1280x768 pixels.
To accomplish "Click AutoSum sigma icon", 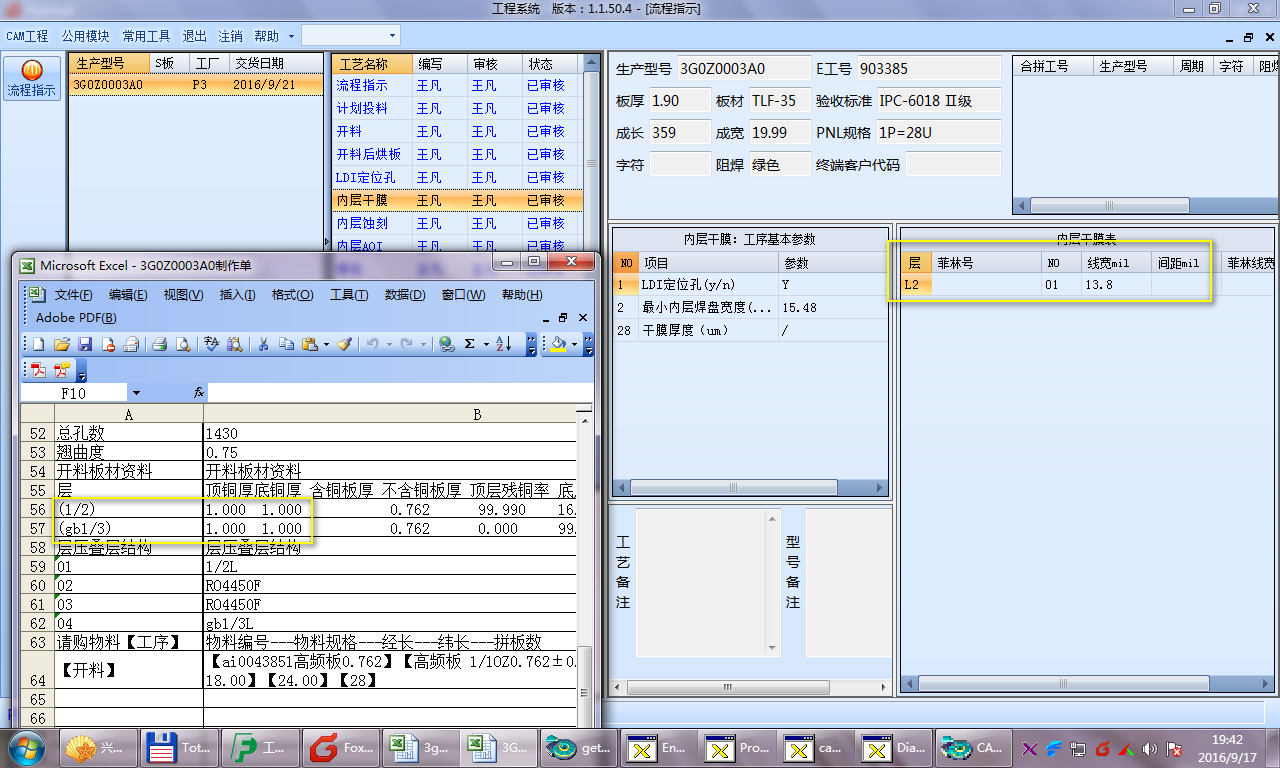I will click(469, 344).
